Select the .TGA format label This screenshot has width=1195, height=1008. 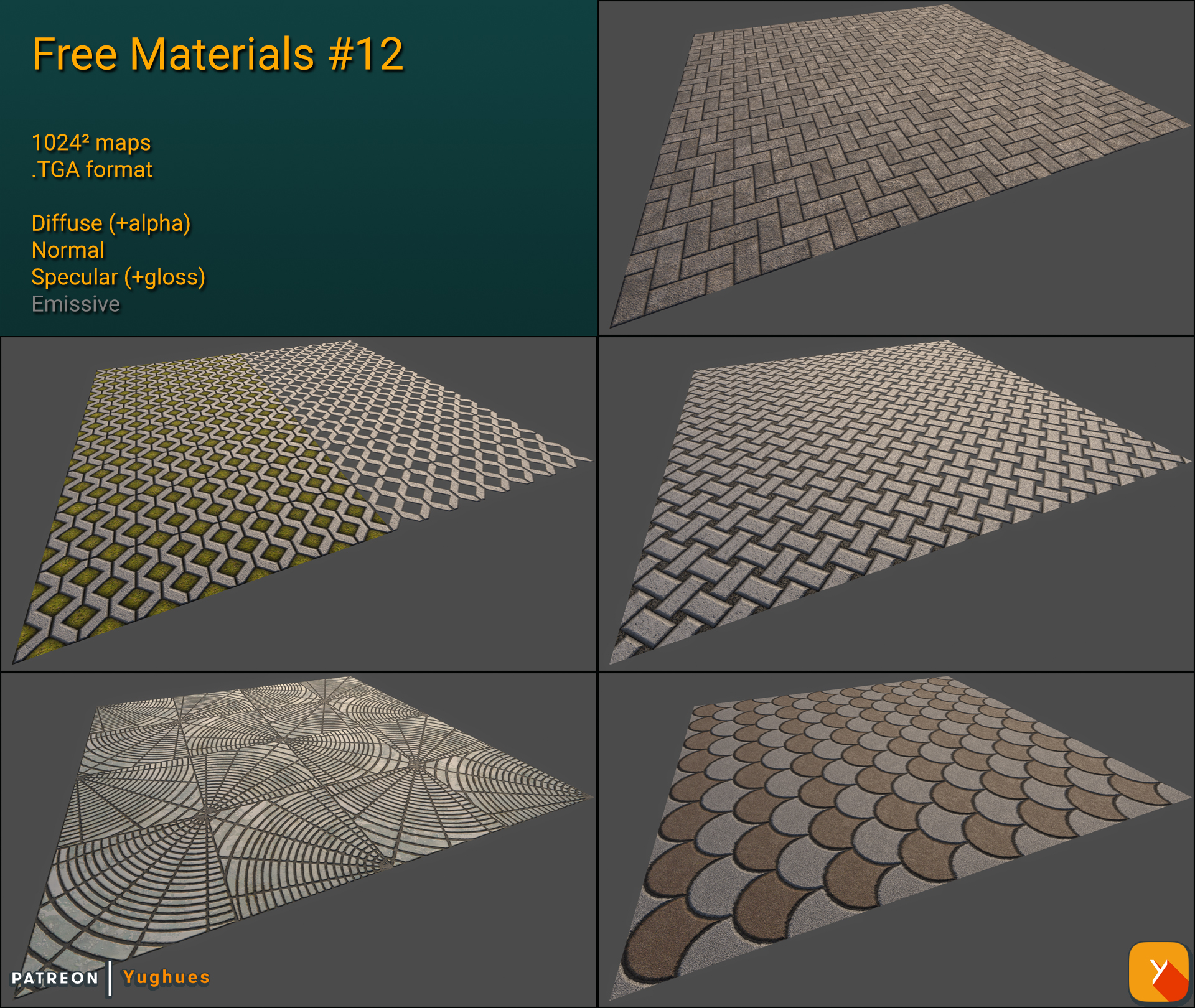point(92,169)
